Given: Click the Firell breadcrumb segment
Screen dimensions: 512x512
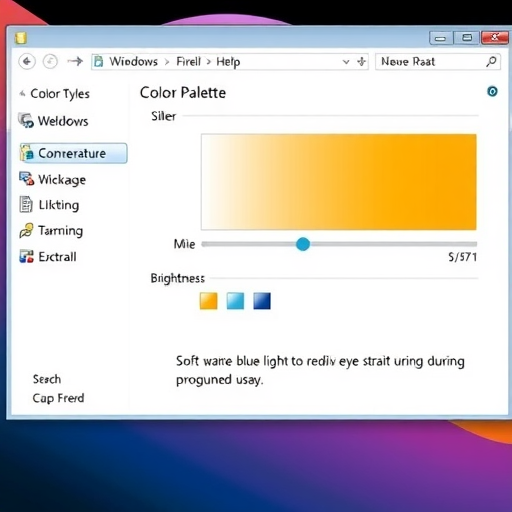Looking at the screenshot, I should (188, 62).
